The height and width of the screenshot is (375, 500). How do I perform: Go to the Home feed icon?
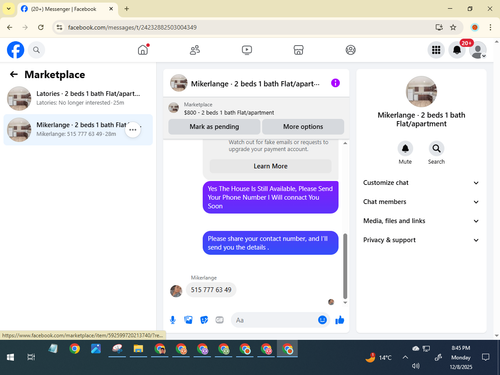143,50
